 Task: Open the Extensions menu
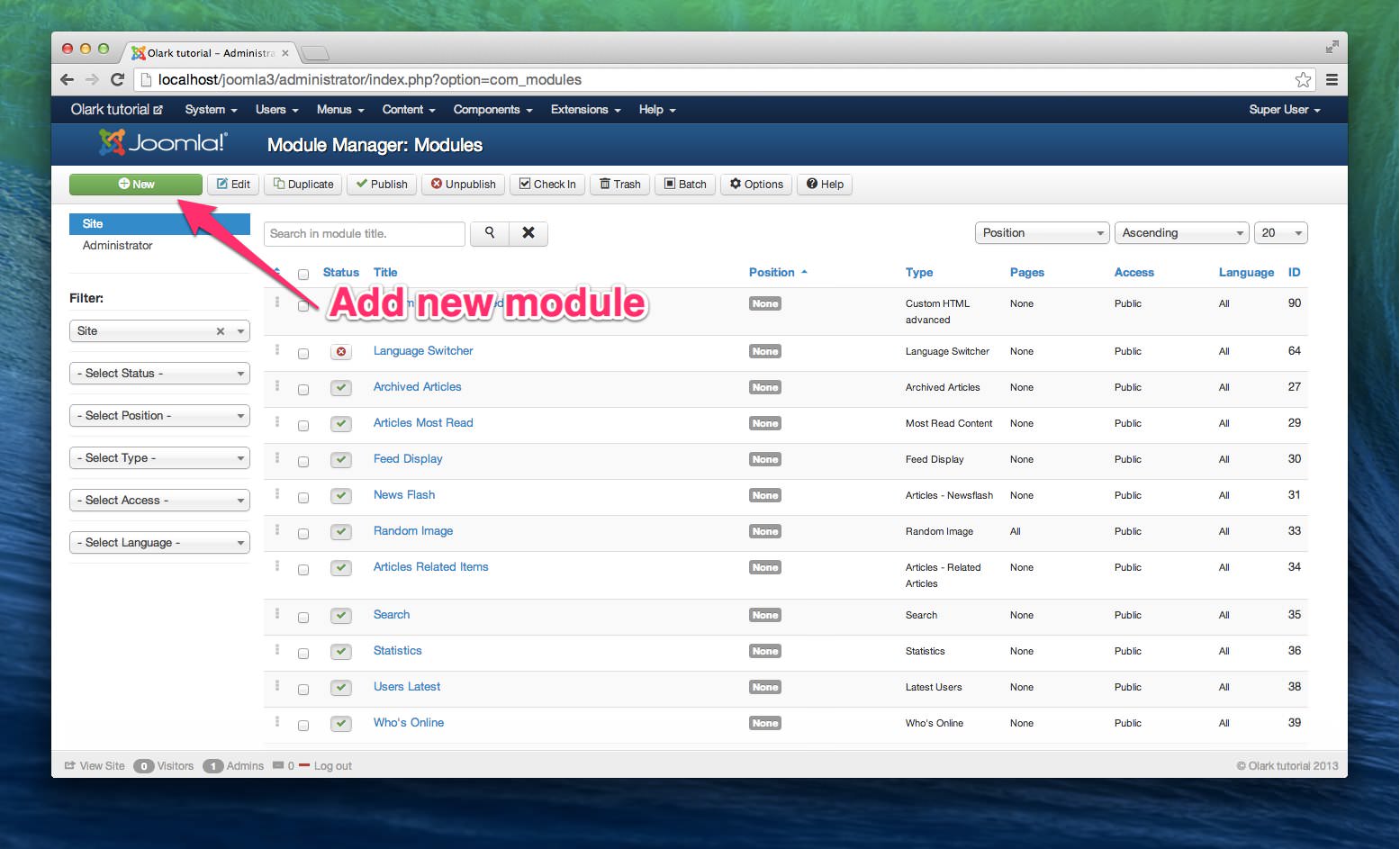tap(585, 110)
